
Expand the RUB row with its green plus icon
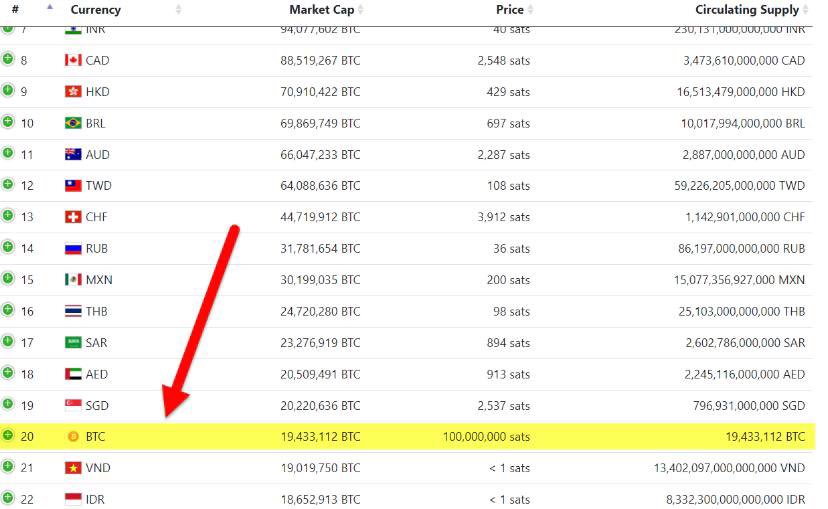tap(7, 247)
